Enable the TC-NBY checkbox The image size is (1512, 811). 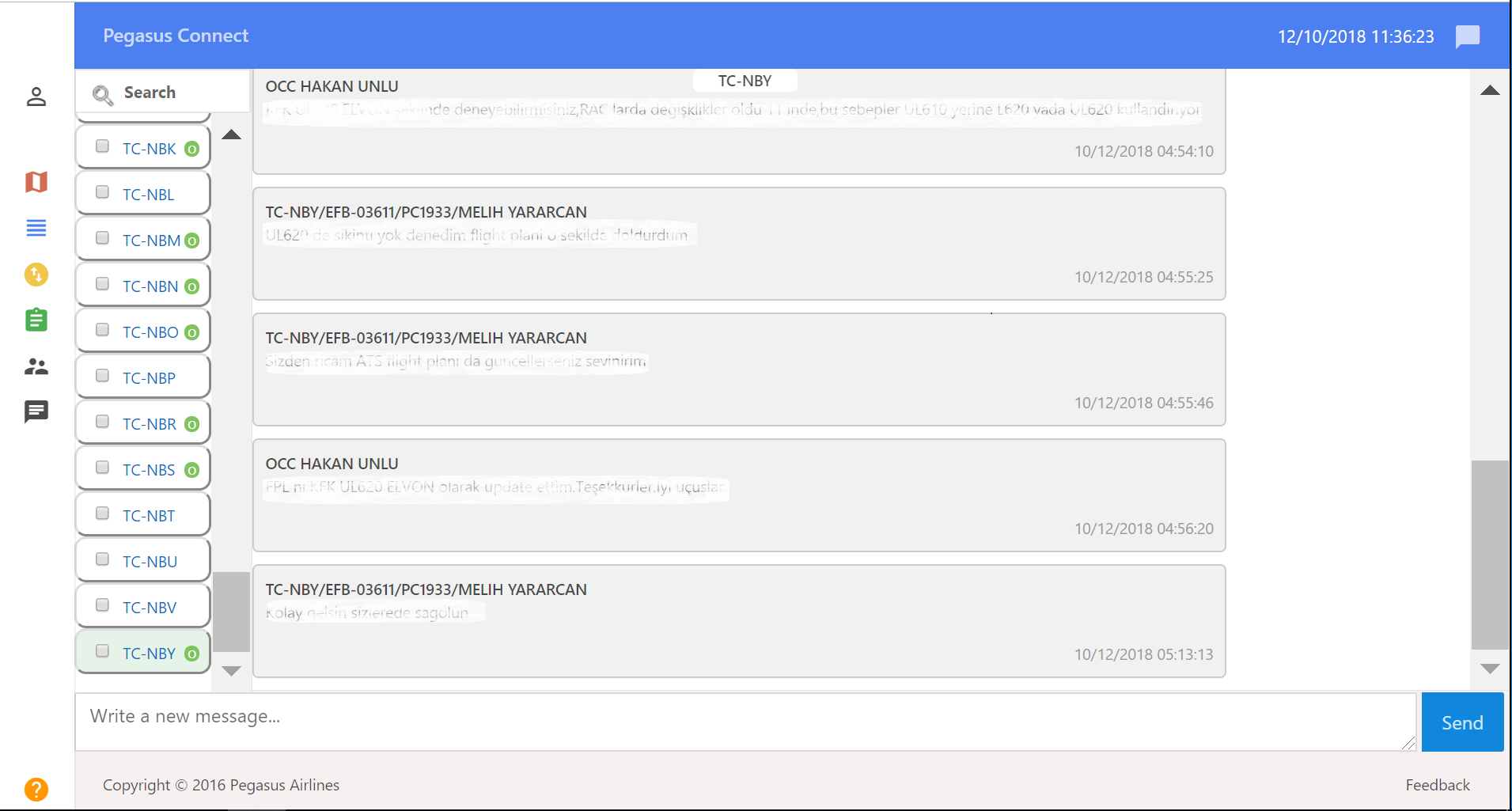(102, 651)
